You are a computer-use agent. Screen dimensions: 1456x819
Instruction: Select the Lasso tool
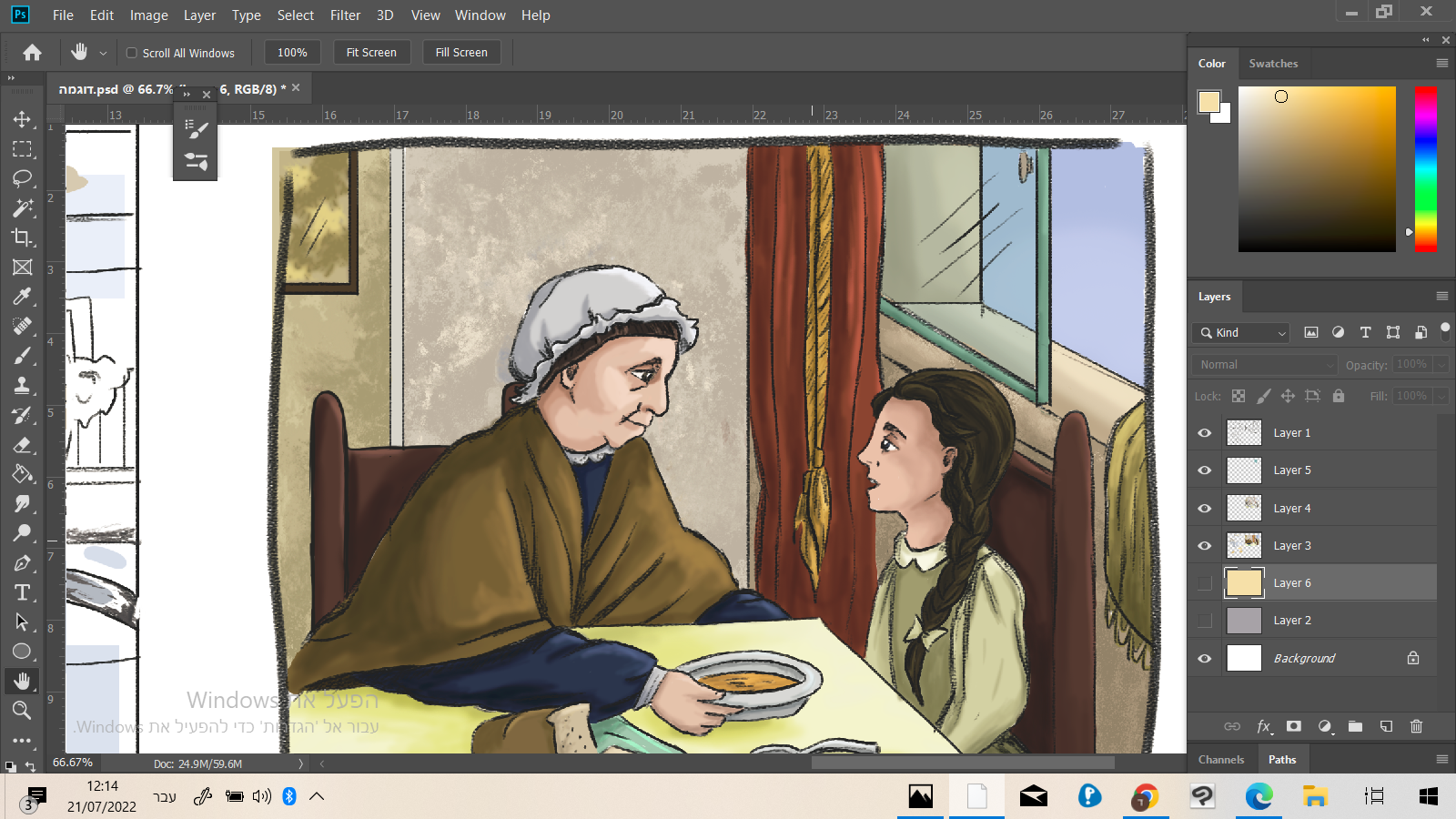tap(22, 178)
